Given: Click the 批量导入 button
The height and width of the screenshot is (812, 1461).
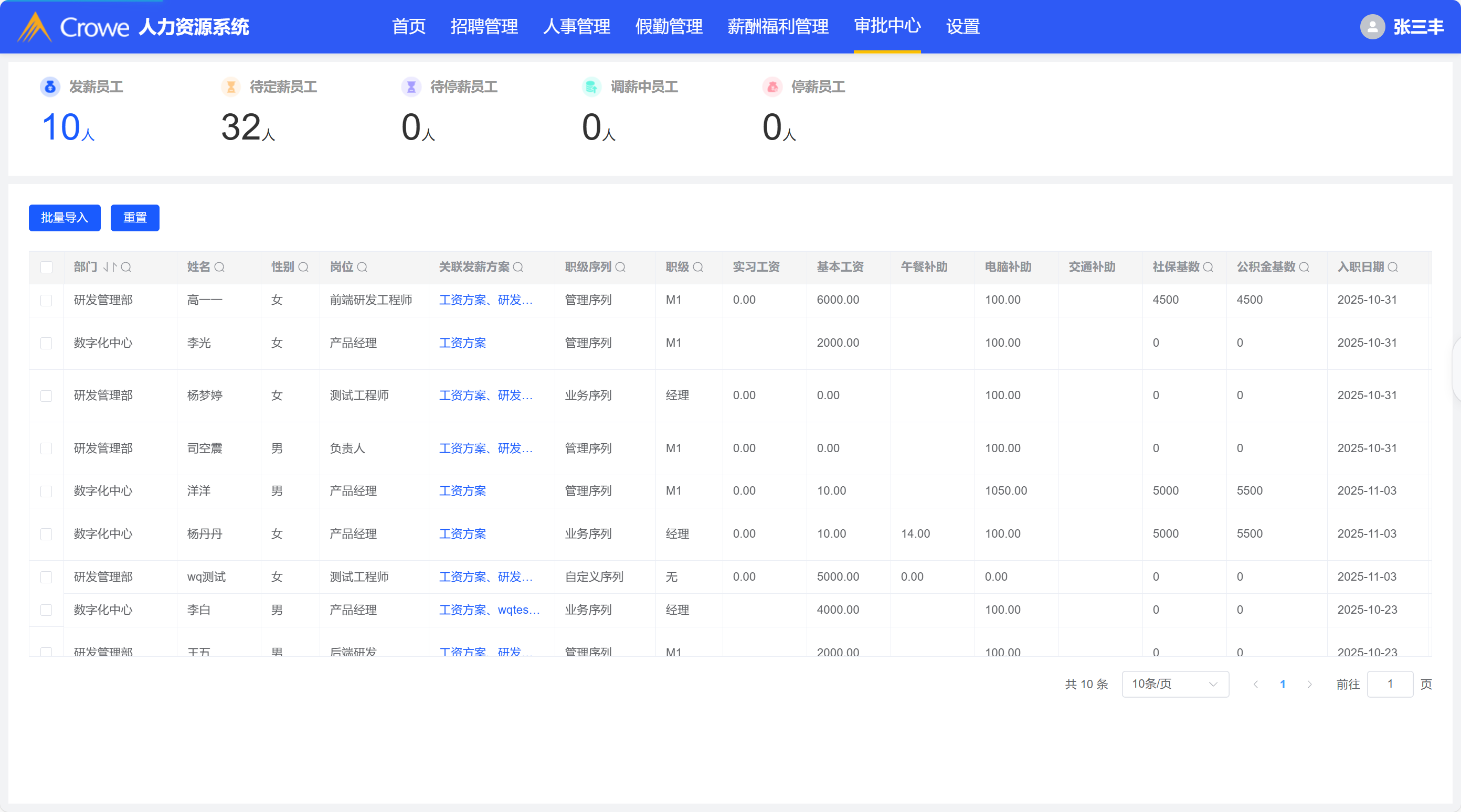Looking at the screenshot, I should pos(65,218).
